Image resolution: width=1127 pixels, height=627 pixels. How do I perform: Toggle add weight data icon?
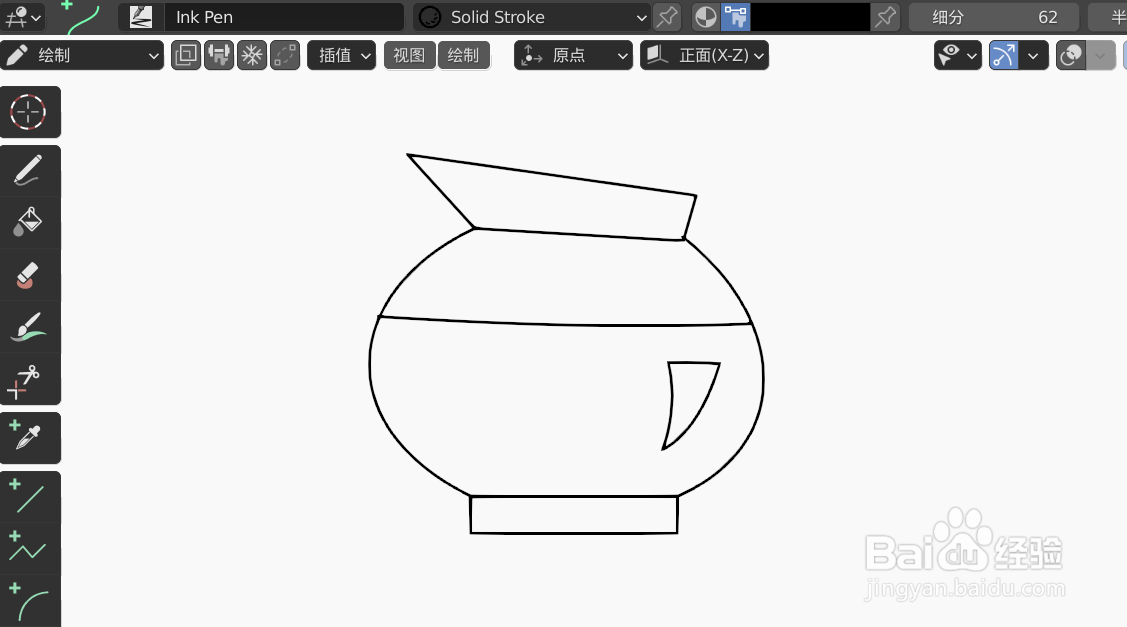coord(219,55)
